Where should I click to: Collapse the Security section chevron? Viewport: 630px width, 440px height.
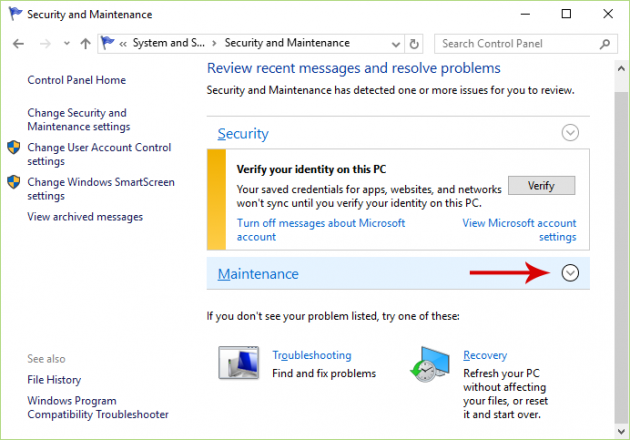pos(570,132)
